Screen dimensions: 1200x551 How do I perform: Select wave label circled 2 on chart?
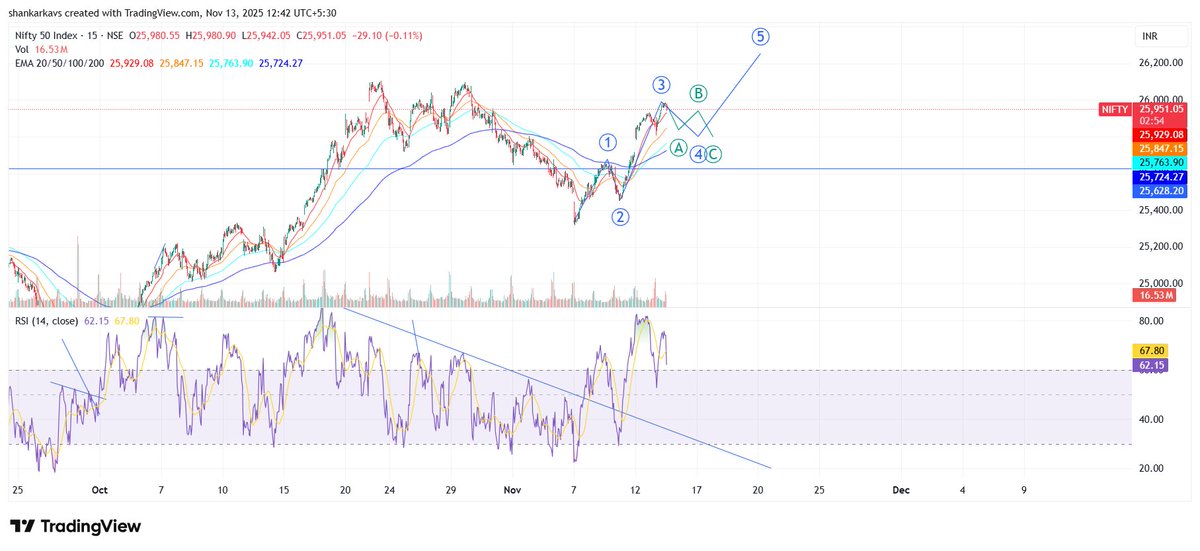coord(621,217)
